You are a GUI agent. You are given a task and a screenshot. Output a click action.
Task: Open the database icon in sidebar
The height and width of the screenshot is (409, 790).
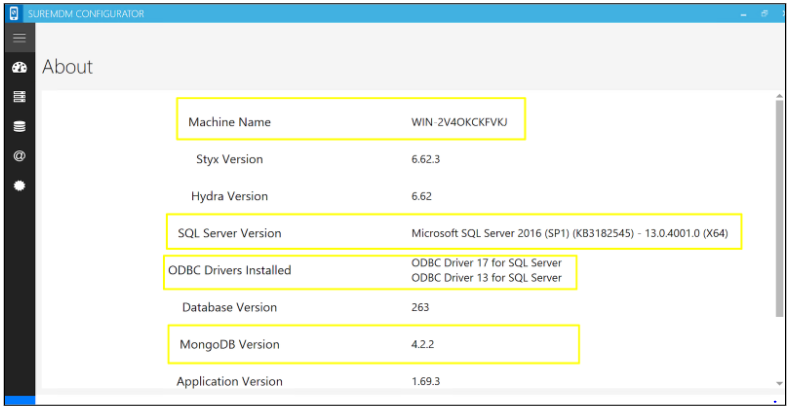(x=19, y=127)
